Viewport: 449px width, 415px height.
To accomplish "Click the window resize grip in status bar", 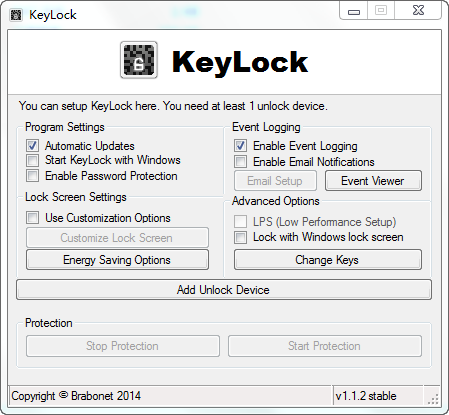I will click(x=433, y=398).
